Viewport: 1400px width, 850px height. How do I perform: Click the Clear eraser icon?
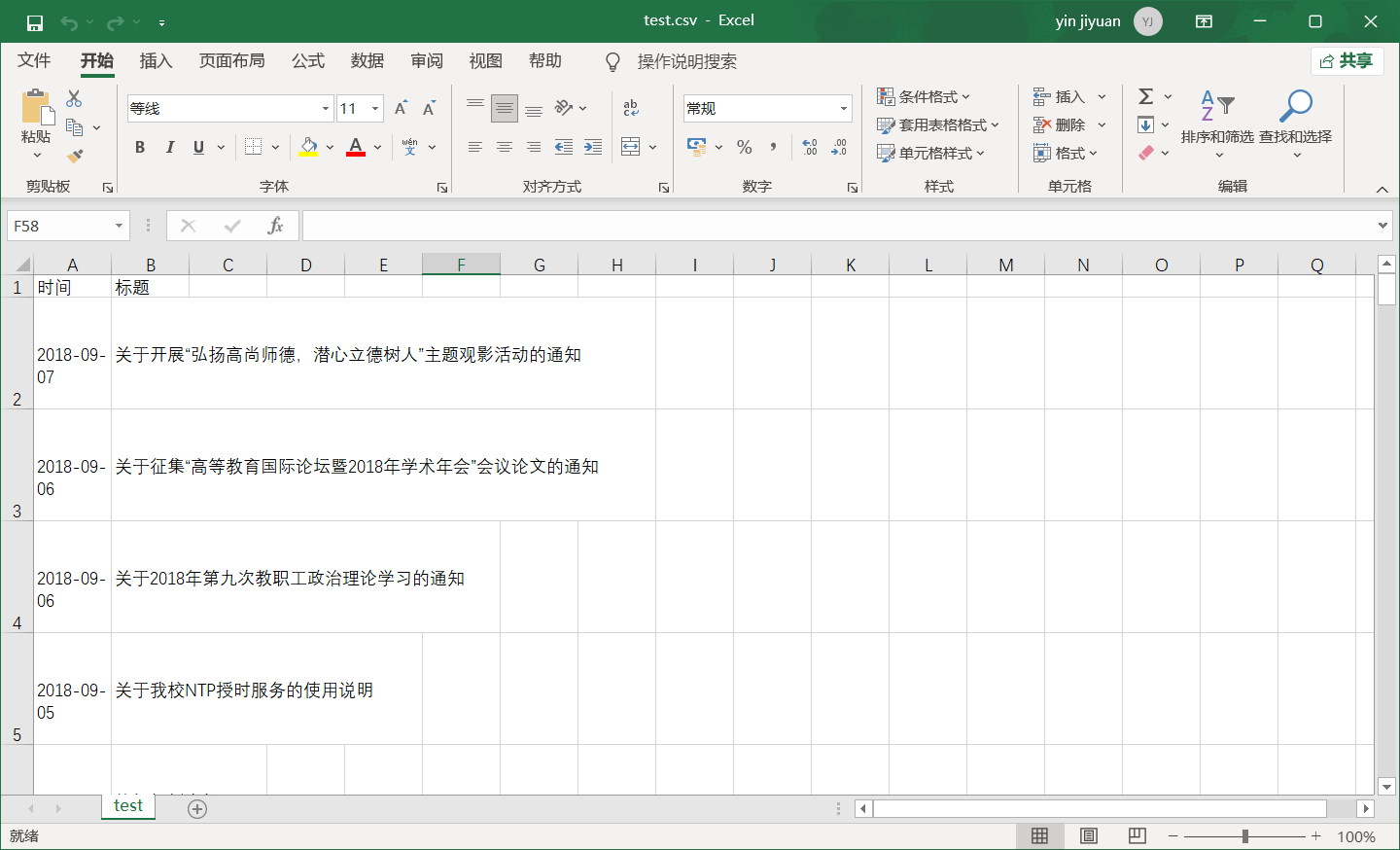click(x=1146, y=153)
